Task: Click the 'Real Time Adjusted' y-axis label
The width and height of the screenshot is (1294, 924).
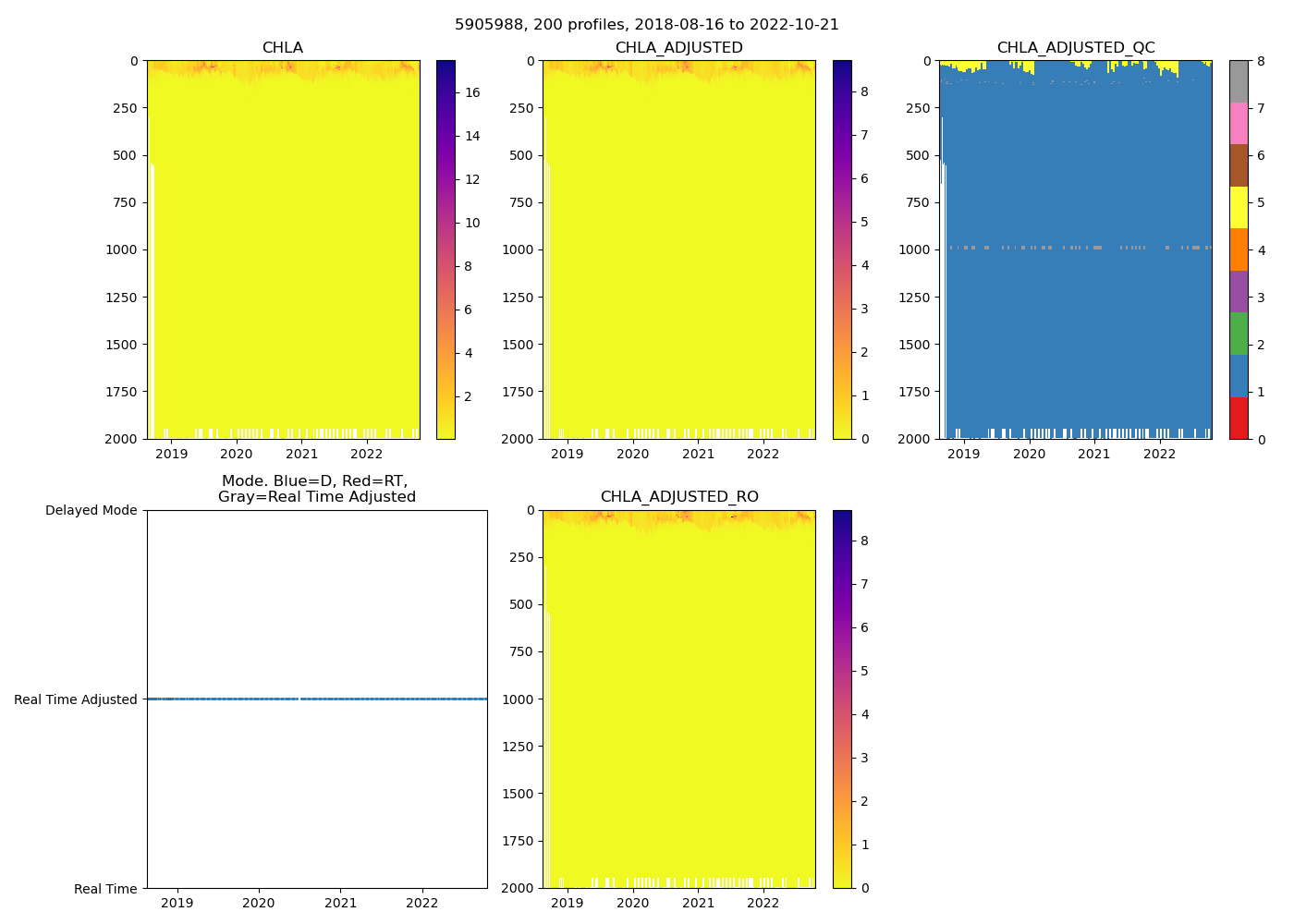Action: pyautogui.click(x=76, y=700)
